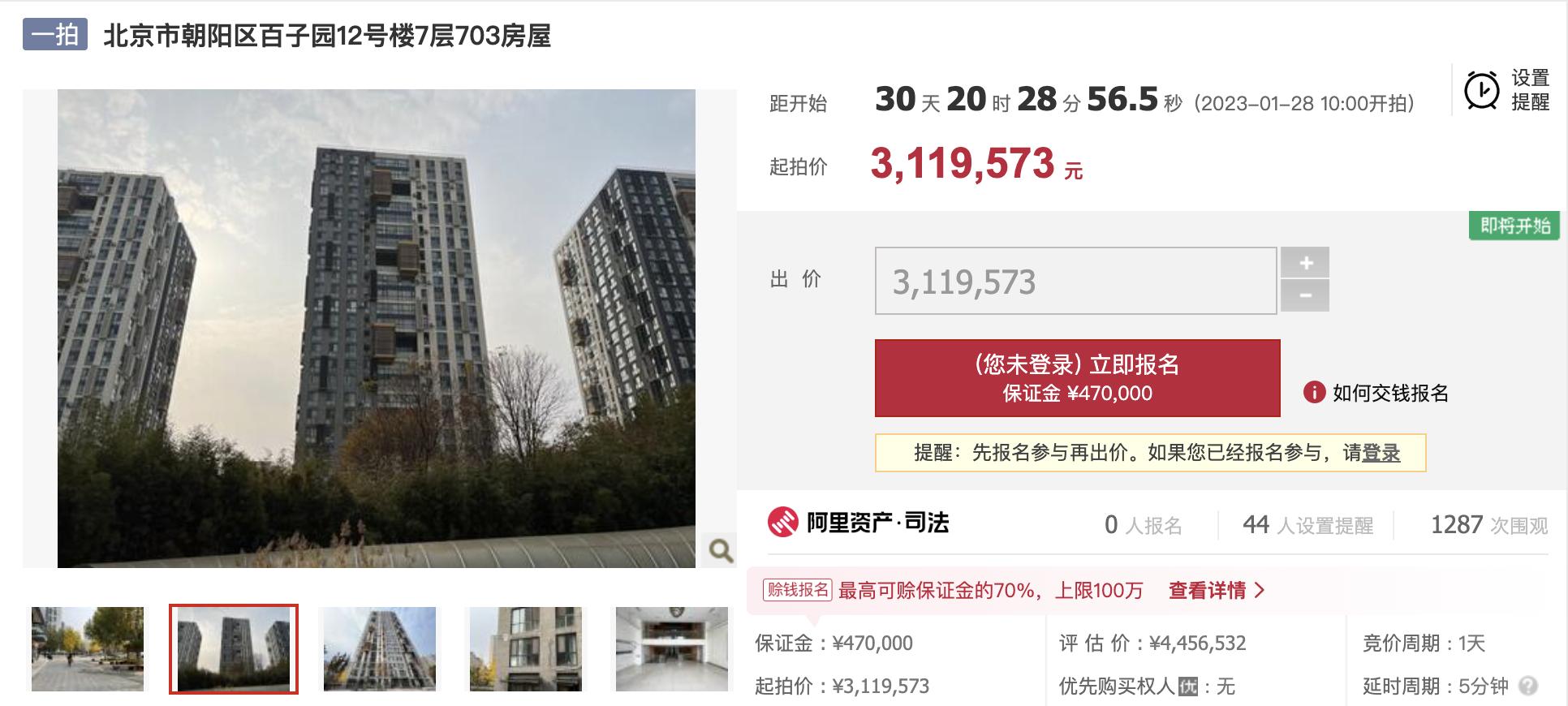Click the 立即报名 registration button
Screen dimensions: 1568x706
point(1077,378)
